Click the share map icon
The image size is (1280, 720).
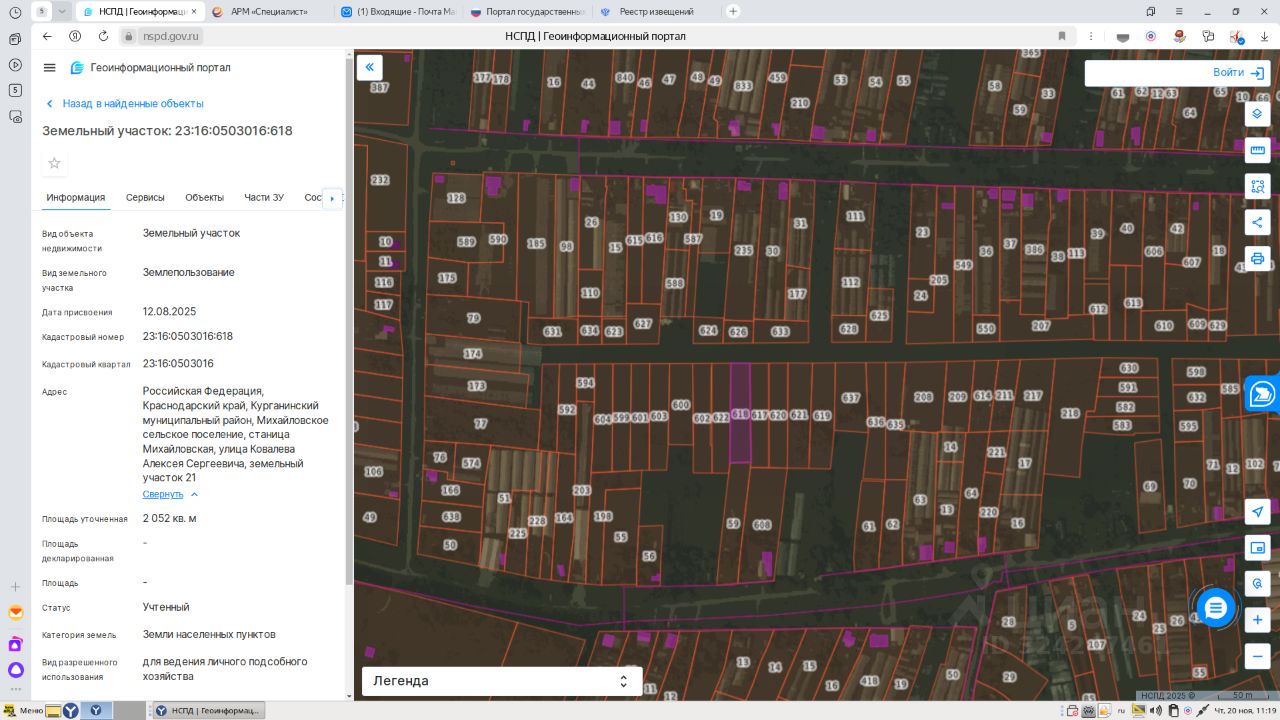(x=1257, y=222)
